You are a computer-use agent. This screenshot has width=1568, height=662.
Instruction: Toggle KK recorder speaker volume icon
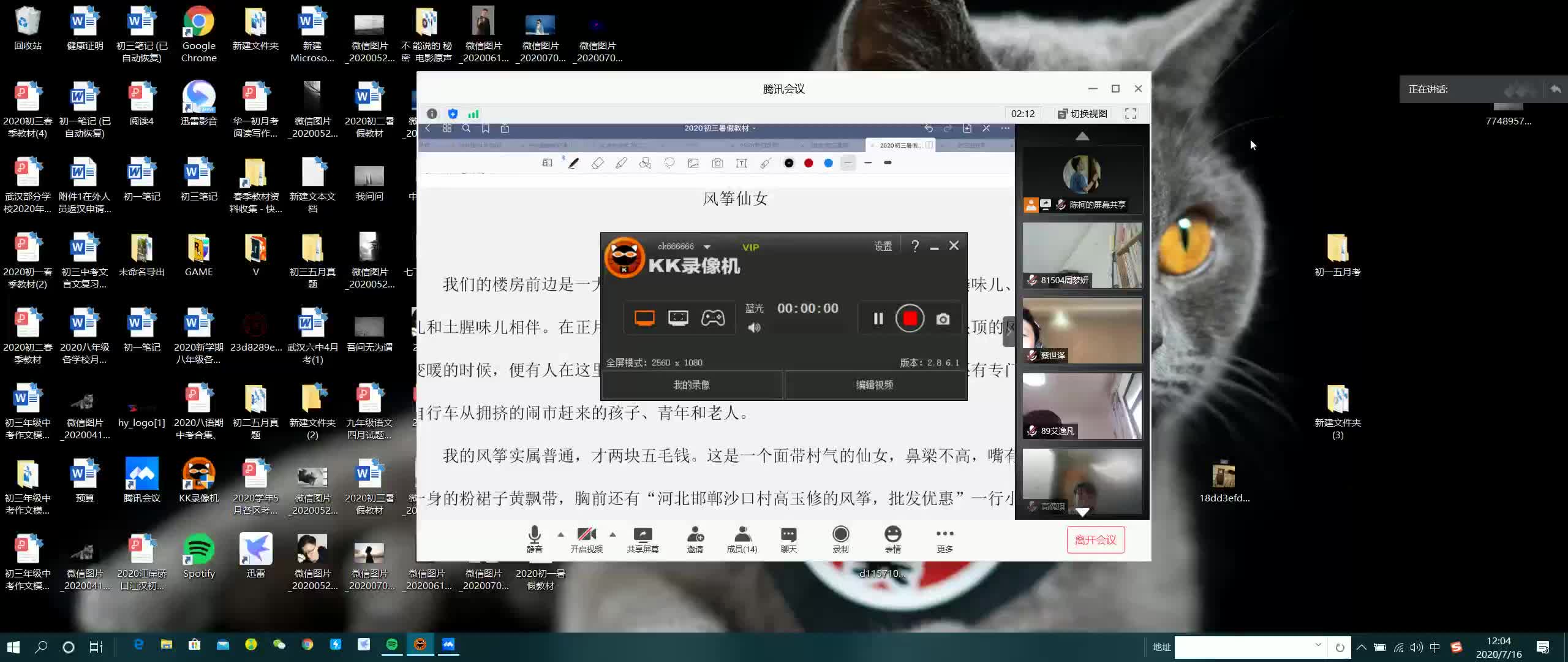click(x=754, y=328)
